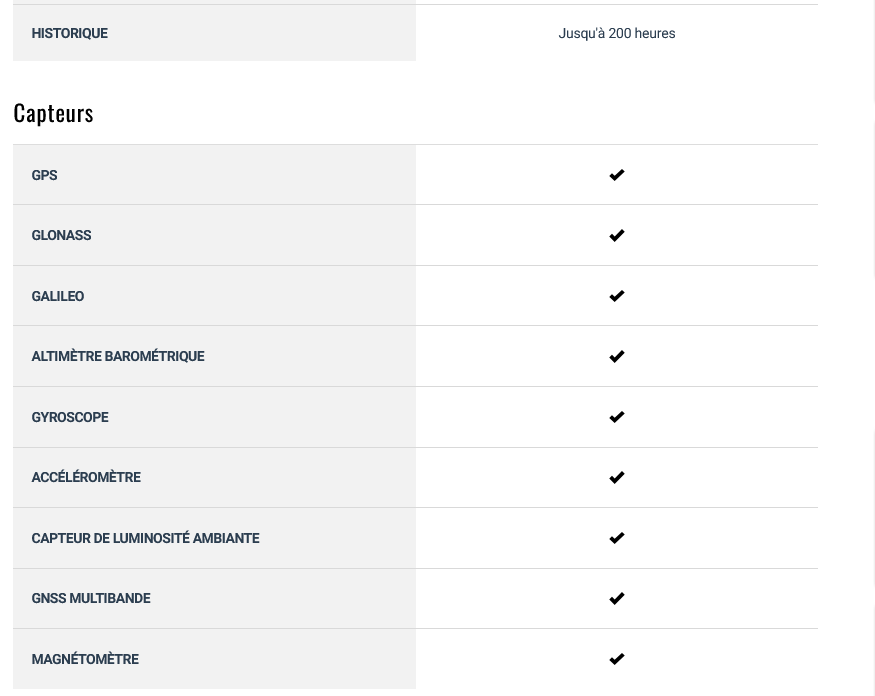Click the GLONASS row checkmark icon
Screen dimensions: 875x696
coord(616,235)
